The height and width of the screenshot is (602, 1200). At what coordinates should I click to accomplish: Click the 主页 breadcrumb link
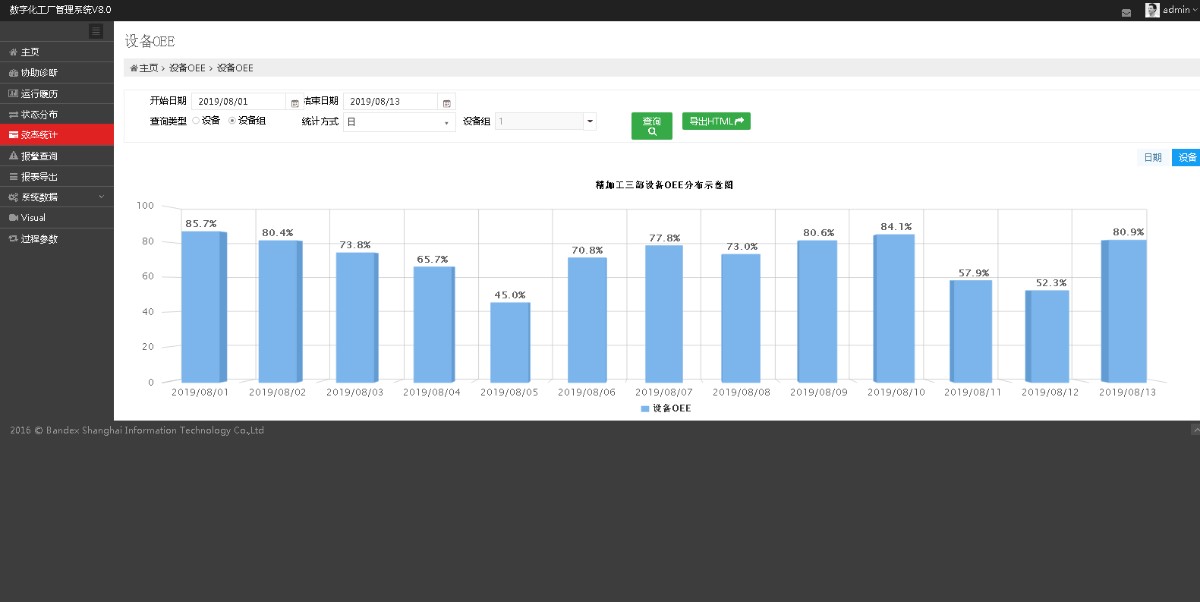coord(149,68)
